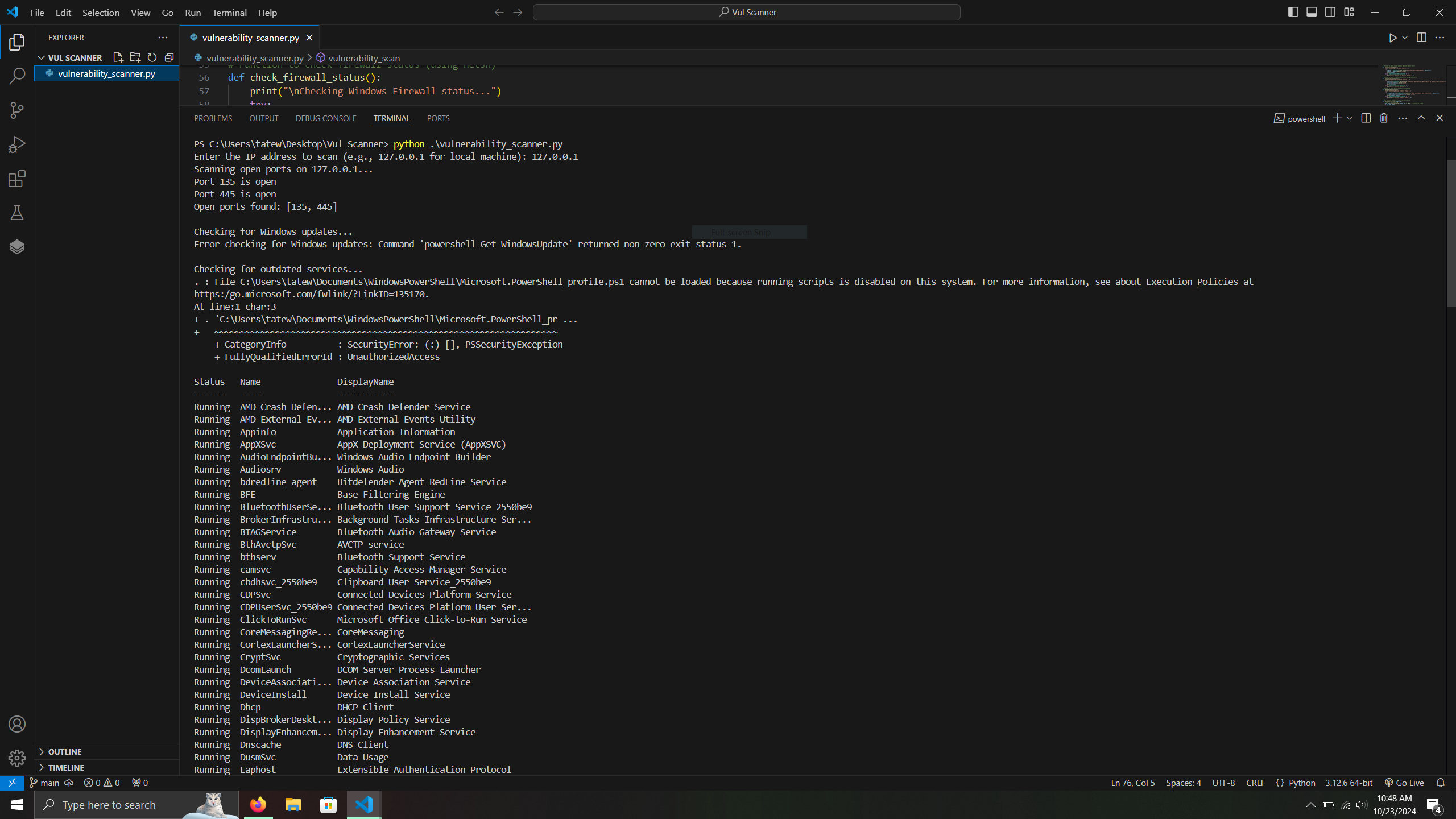The width and height of the screenshot is (1456, 819).
Task: Split the editor to the right
Action: coord(1421,38)
